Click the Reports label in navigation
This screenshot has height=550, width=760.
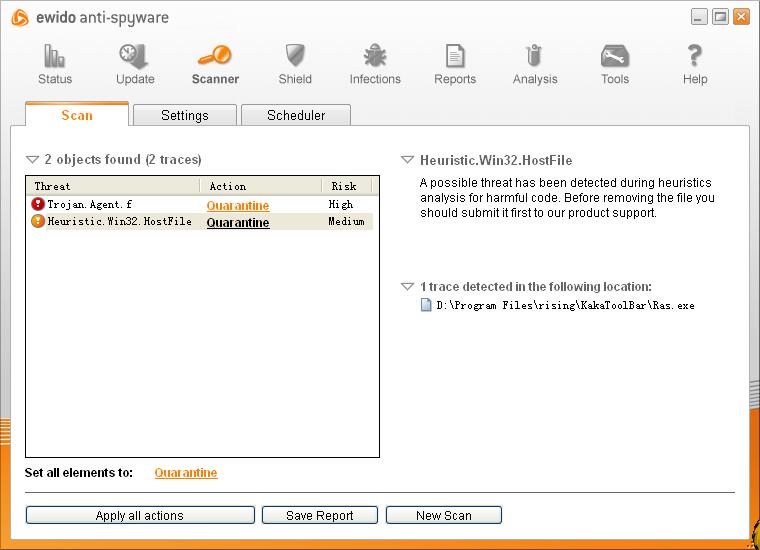[455, 79]
